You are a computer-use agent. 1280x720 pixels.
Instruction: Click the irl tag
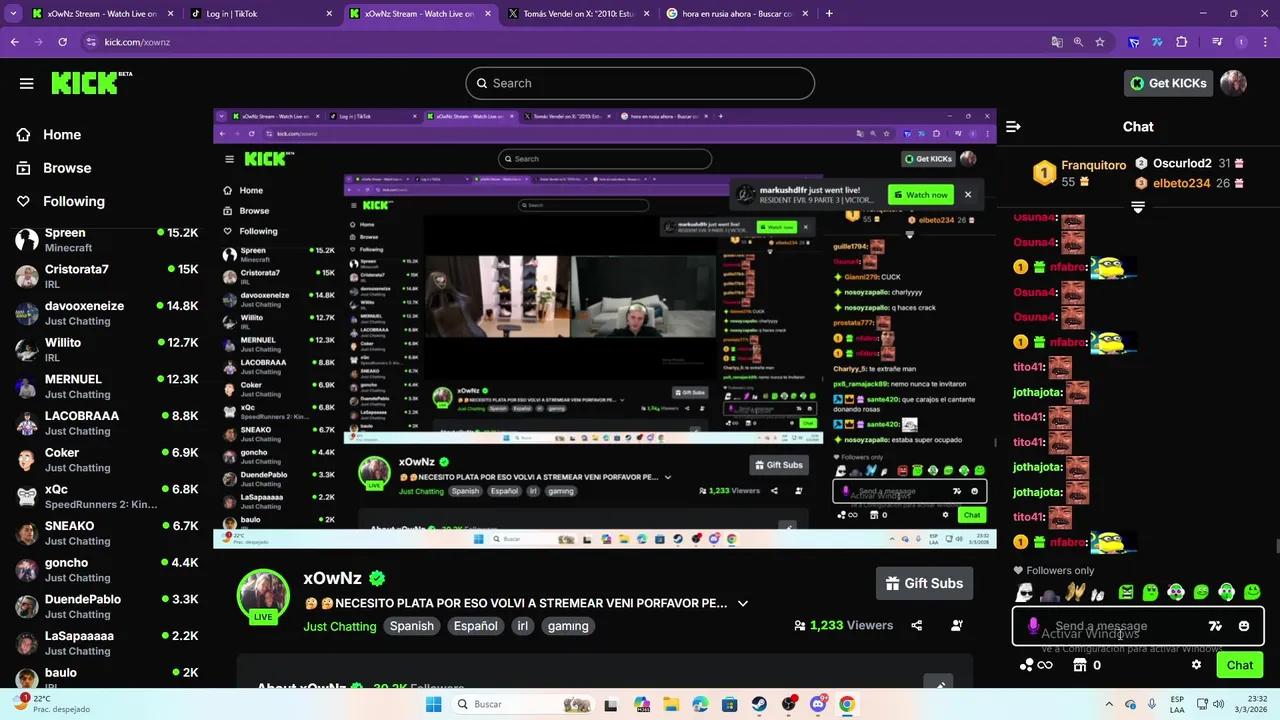coord(522,626)
